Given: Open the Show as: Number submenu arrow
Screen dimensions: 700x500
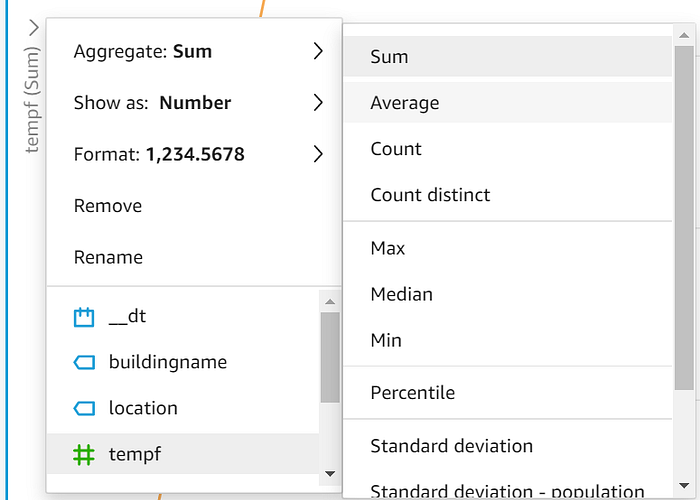Looking at the screenshot, I should tap(318, 103).
